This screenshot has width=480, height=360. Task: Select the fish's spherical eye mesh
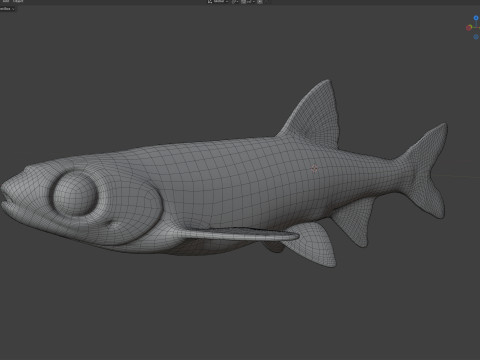point(76,194)
